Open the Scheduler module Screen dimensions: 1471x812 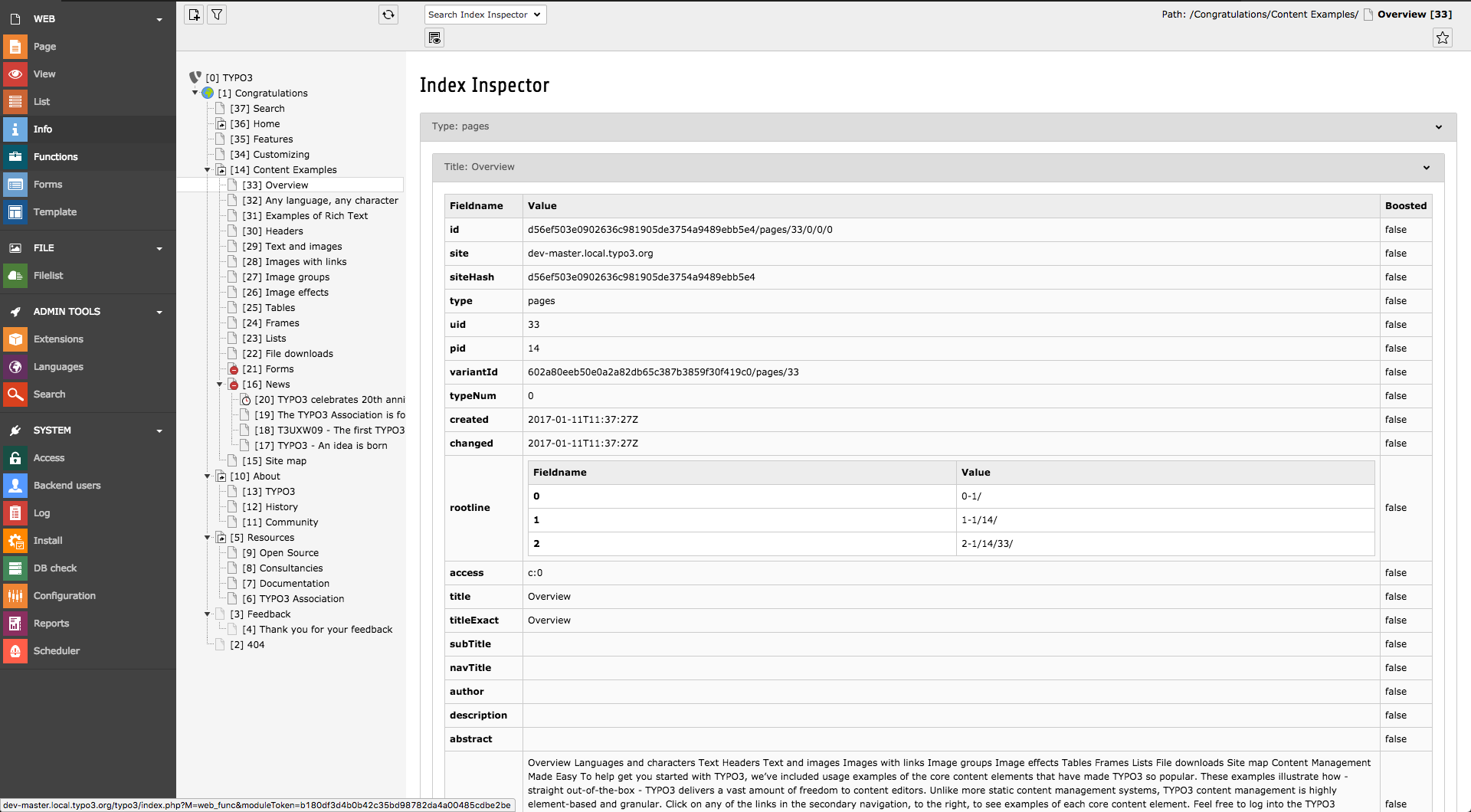(56, 651)
